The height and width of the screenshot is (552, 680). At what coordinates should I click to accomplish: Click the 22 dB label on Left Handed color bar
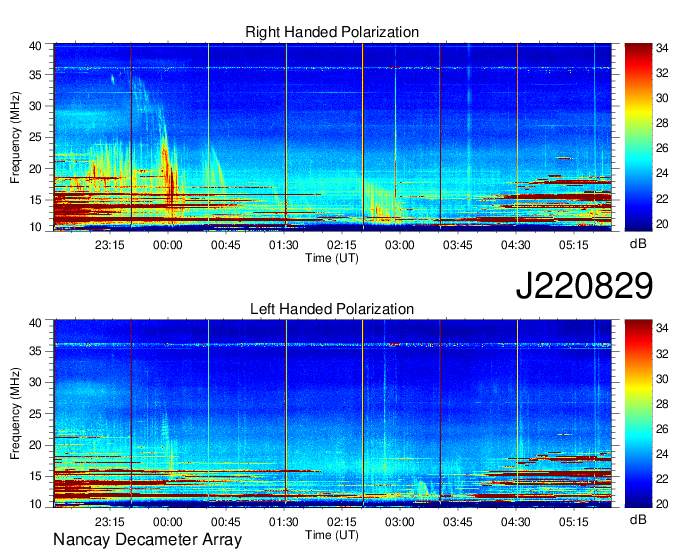[662, 479]
